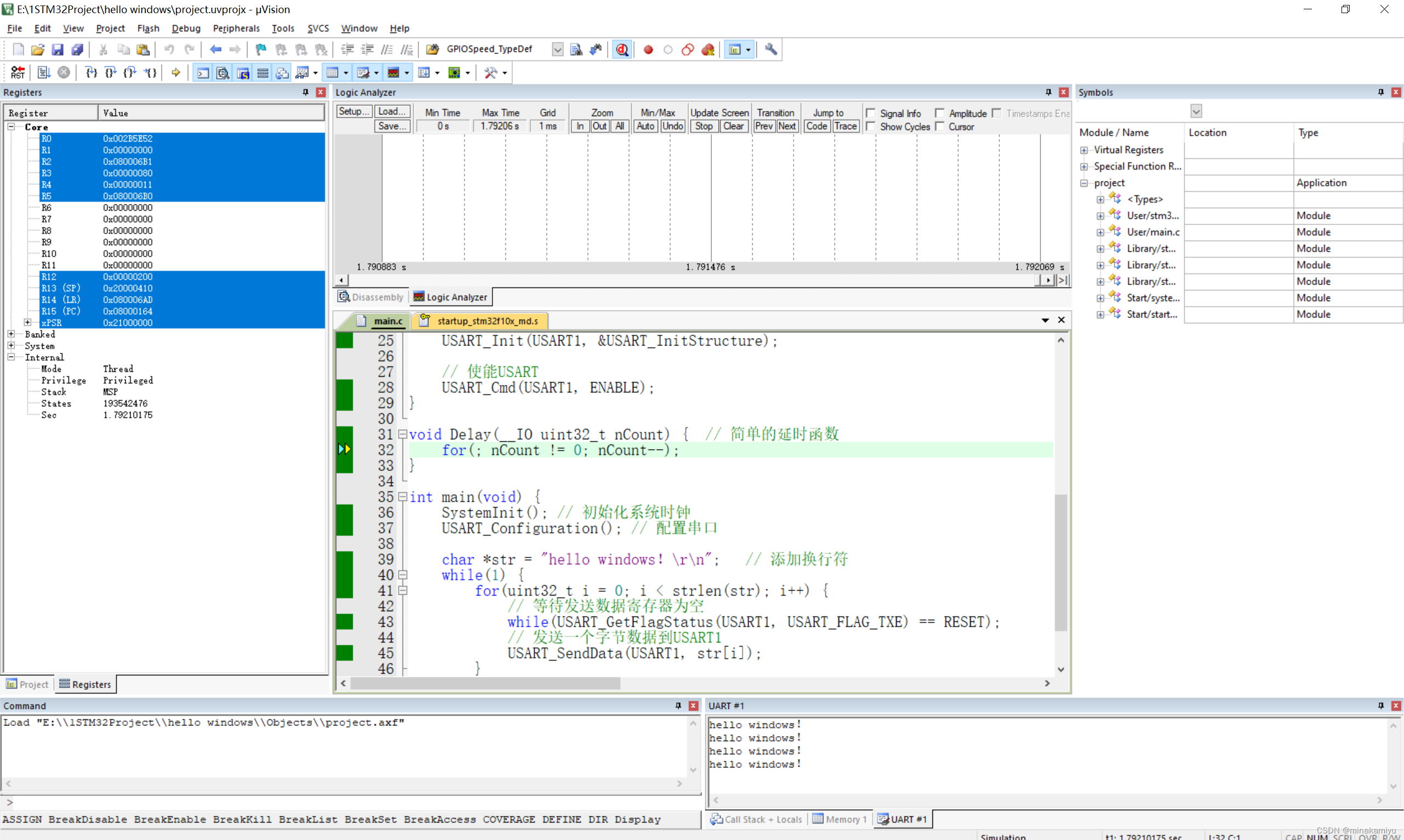Image resolution: width=1404 pixels, height=840 pixels.
Task: Click the Save All files icon
Action: pos(77,50)
